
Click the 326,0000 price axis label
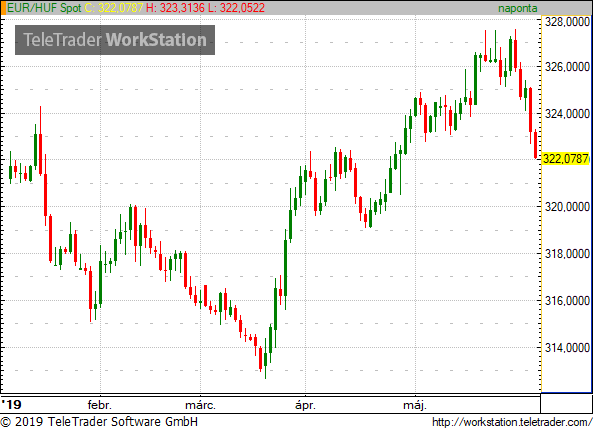tap(567, 67)
